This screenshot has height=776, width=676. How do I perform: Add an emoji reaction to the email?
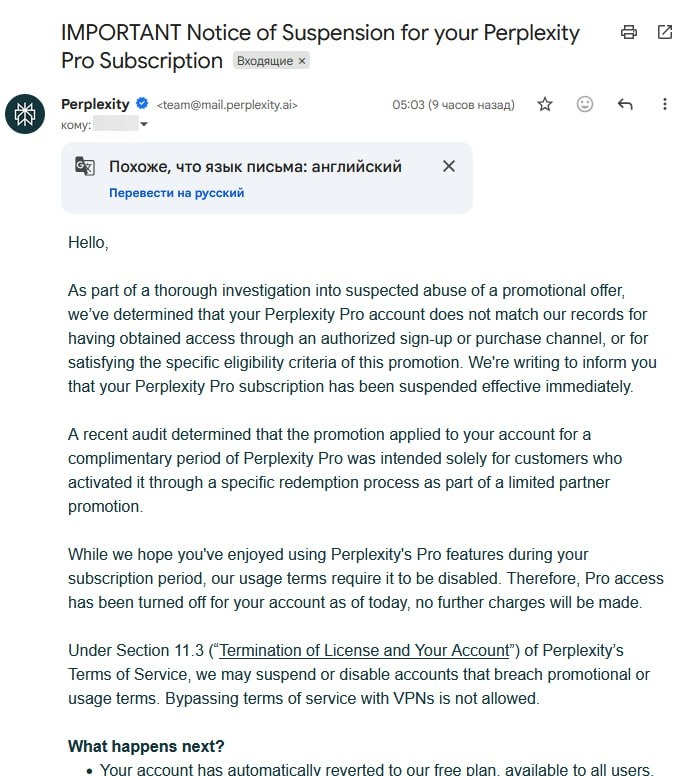pyautogui.click(x=585, y=104)
